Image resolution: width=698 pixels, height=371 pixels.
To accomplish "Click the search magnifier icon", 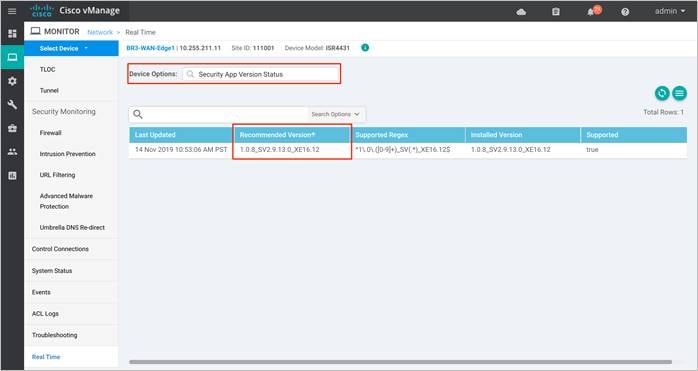I will [138, 114].
